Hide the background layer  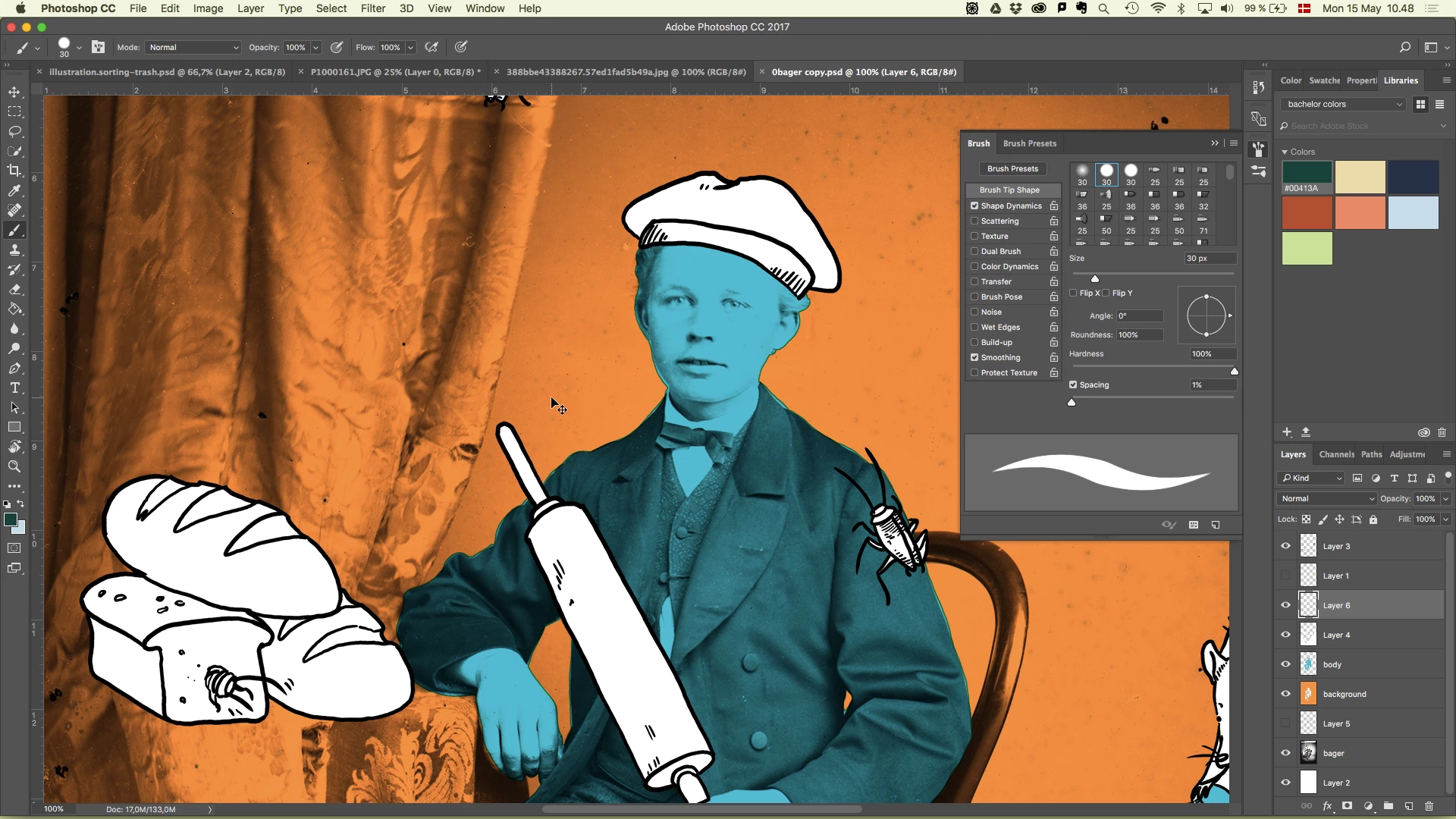(x=1285, y=694)
